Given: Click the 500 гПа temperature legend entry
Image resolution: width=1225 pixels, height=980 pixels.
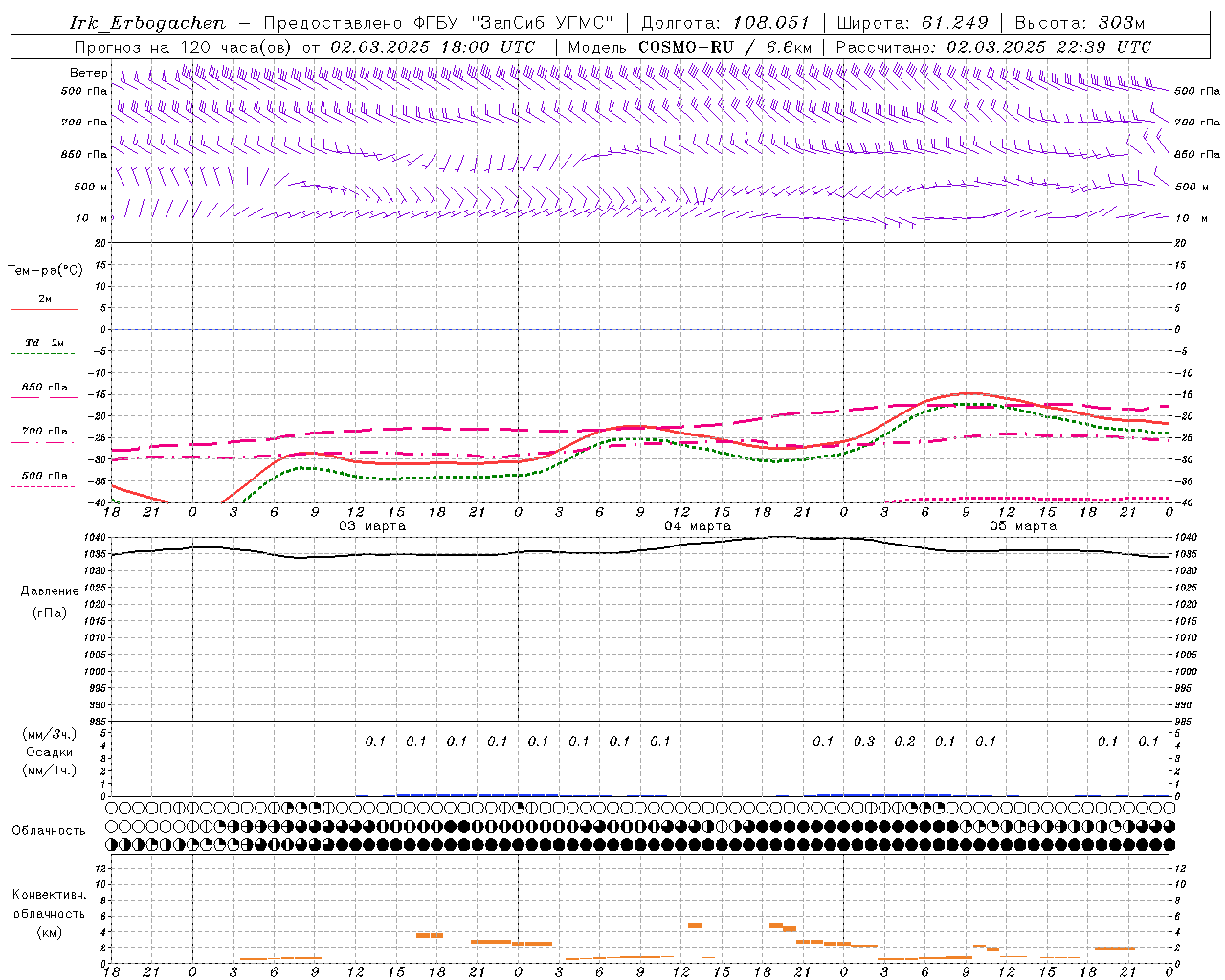Looking at the screenshot, I should 44,476.
